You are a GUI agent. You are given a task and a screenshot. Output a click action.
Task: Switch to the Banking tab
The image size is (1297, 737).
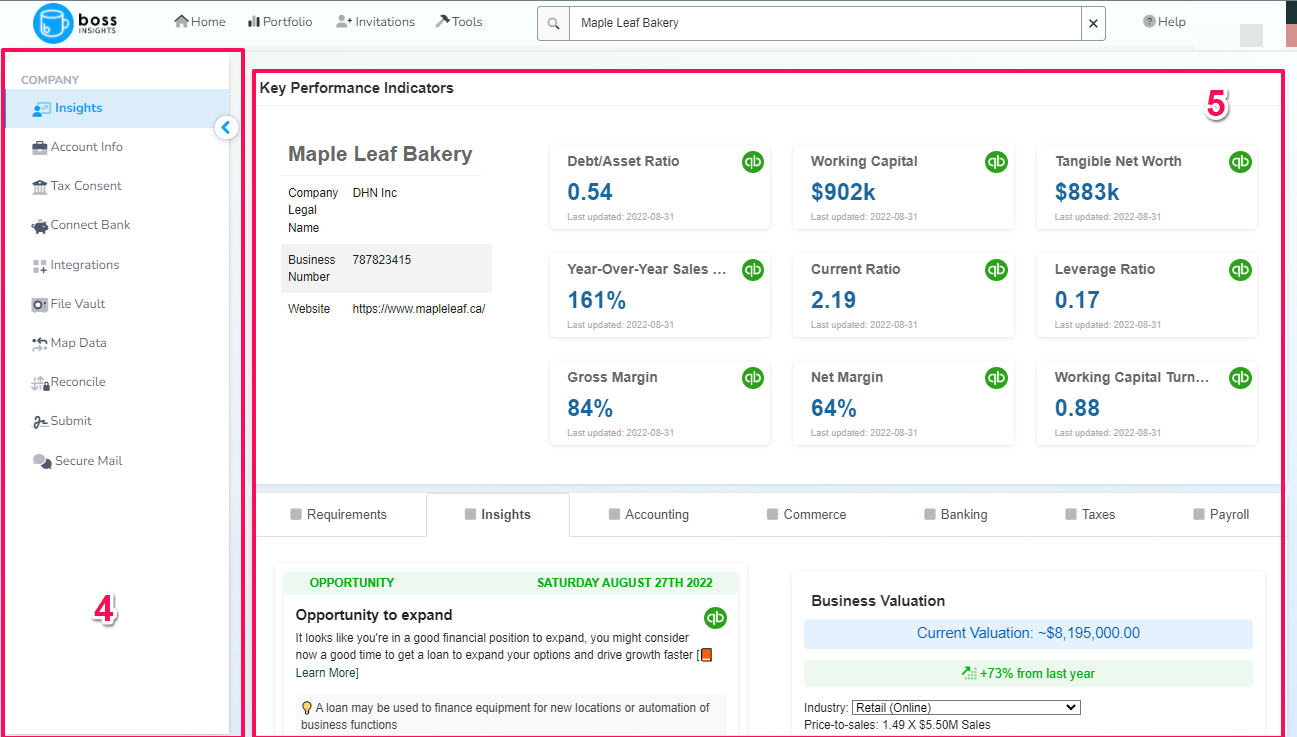[955, 514]
